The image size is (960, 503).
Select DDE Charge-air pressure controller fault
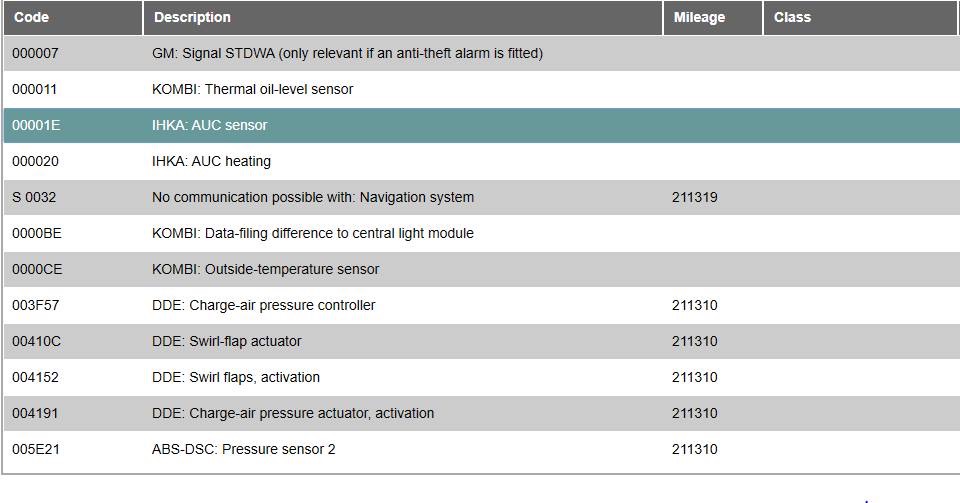click(x=482, y=305)
